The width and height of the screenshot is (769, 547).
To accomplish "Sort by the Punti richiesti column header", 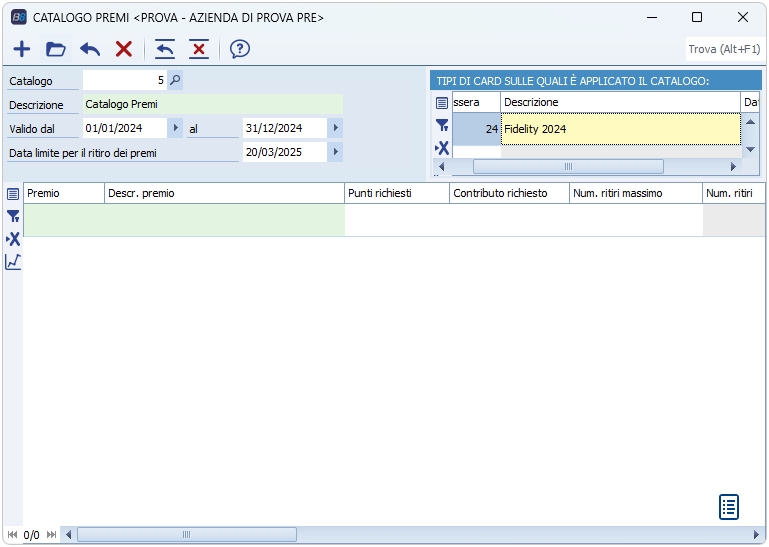I will 396,193.
